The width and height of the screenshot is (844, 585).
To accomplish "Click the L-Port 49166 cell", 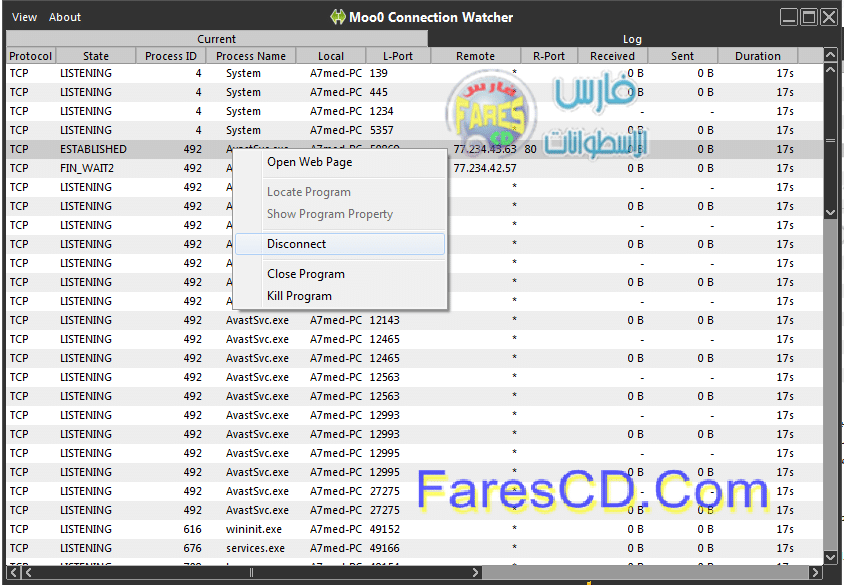I will [384, 548].
